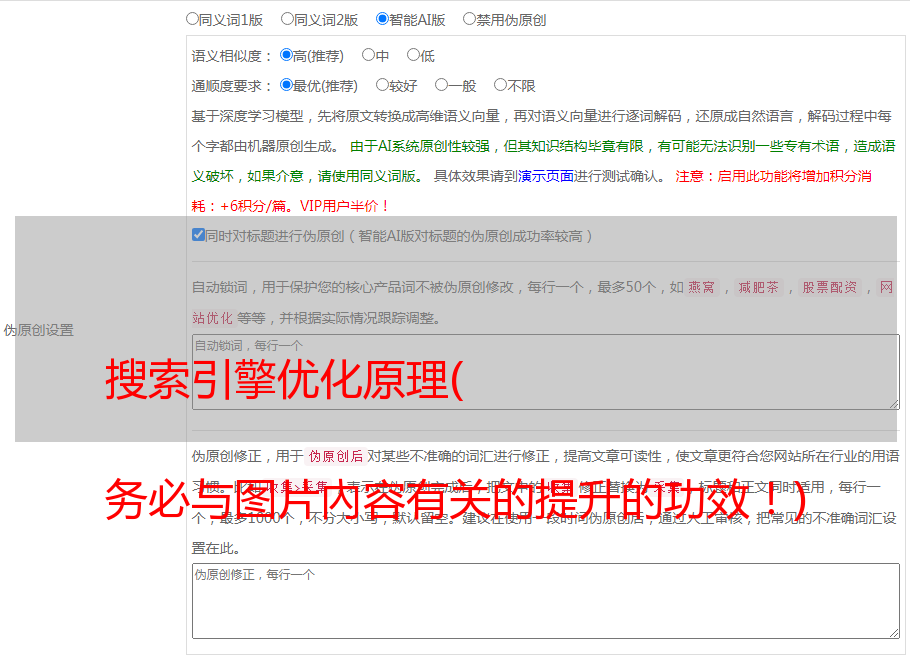The image size is (911, 658).
Task: Click the 燕窝 example keyword tag
Action: click(701, 287)
